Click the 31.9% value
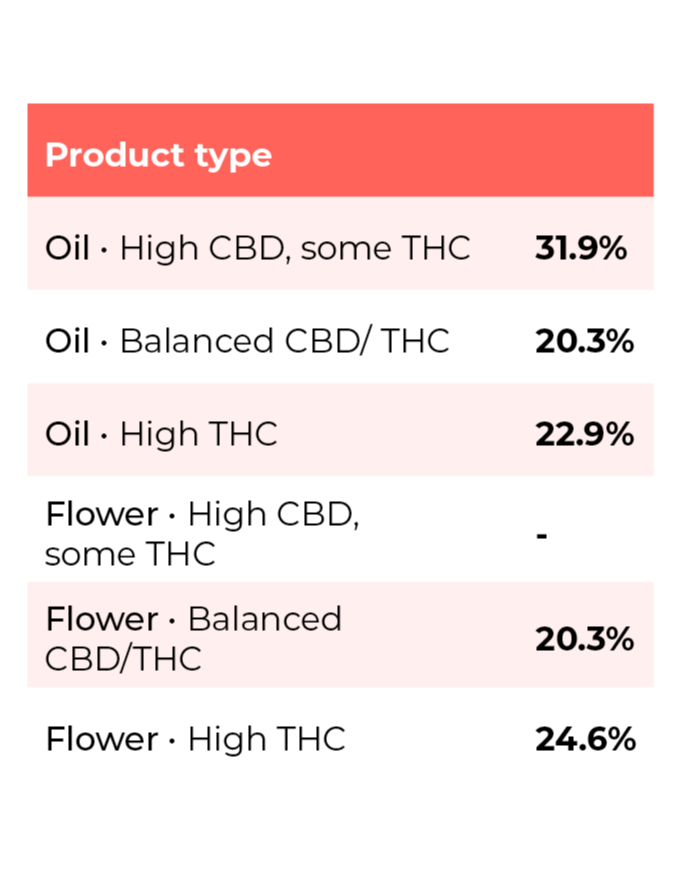Screen dimensions: 685x889 pyautogui.click(x=581, y=248)
